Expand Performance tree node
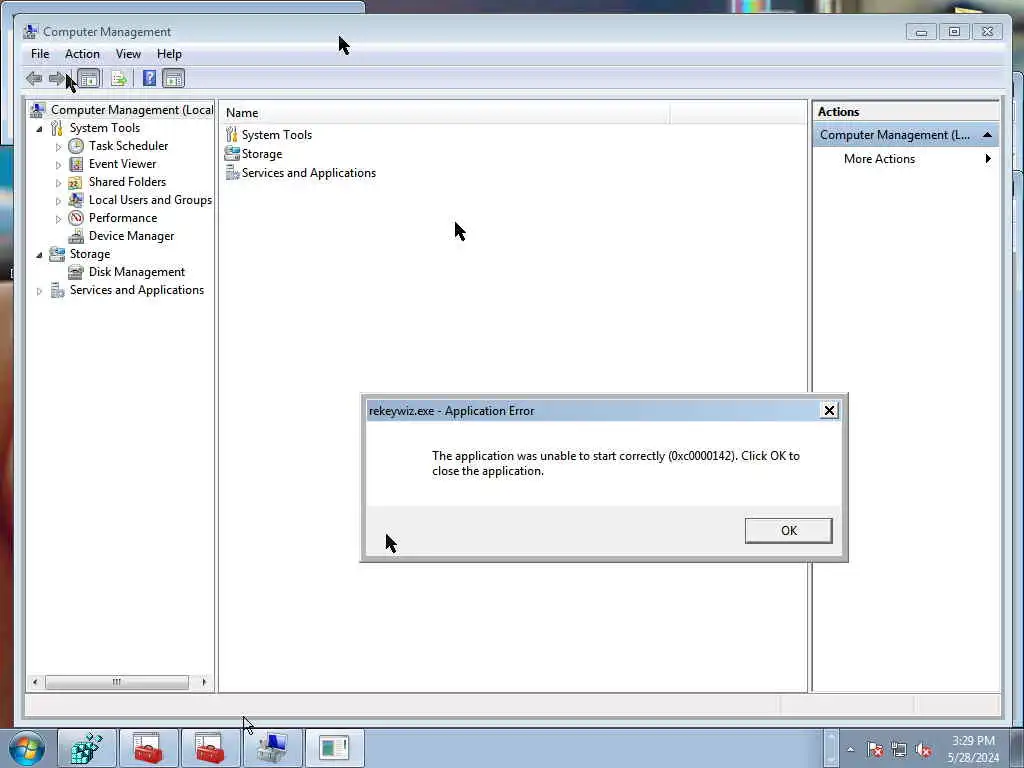The image size is (1024, 768). pyautogui.click(x=58, y=219)
